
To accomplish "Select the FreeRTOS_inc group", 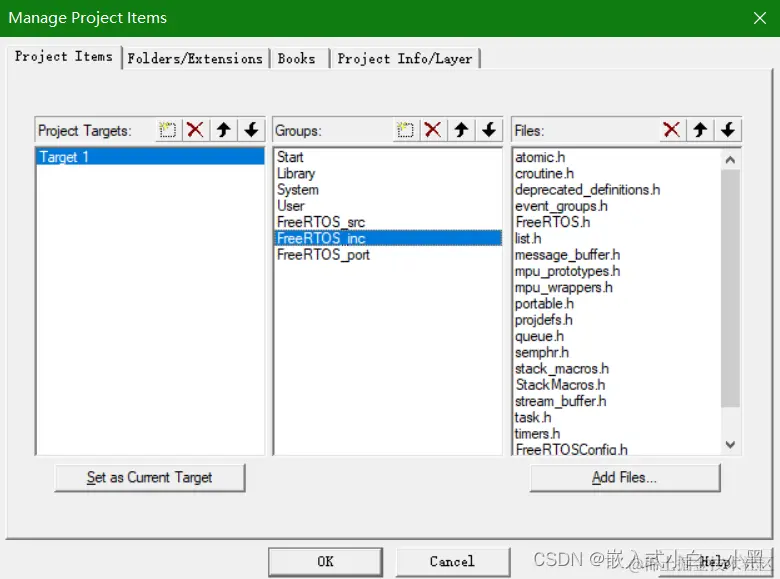I will pyautogui.click(x=388, y=238).
